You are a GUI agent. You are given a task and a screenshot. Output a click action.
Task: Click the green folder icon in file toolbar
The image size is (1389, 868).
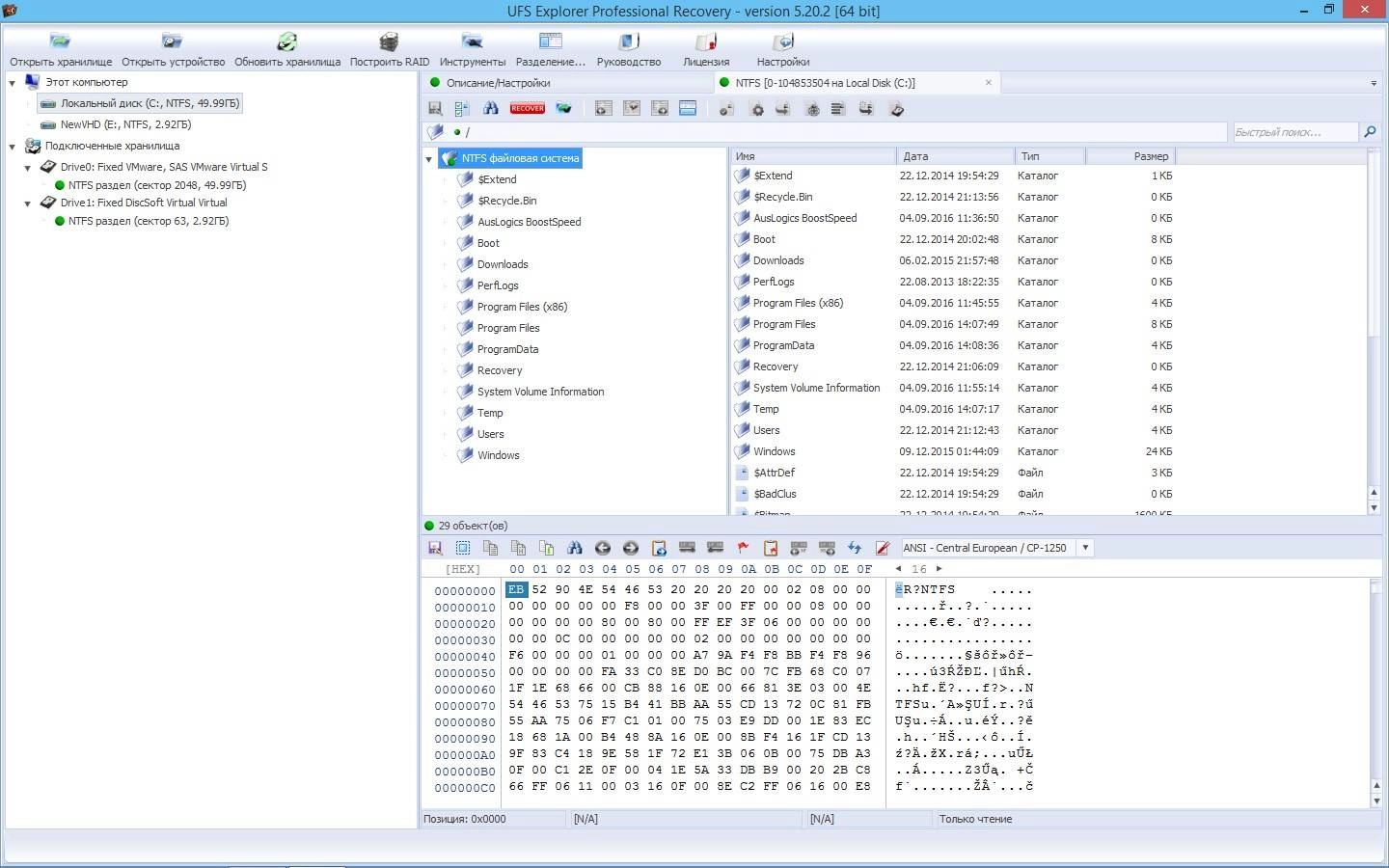click(x=563, y=109)
